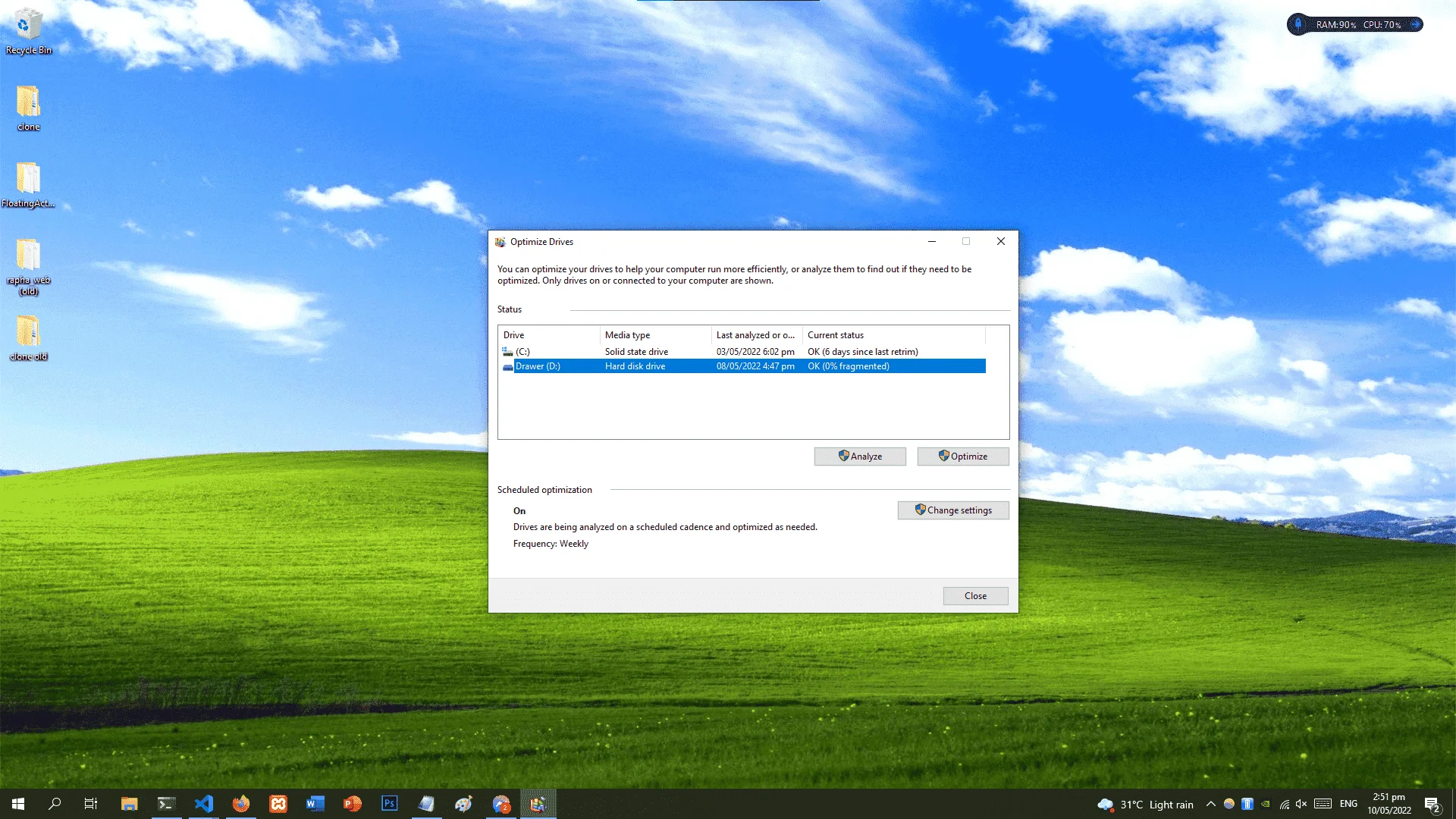The height and width of the screenshot is (819, 1456).
Task: Click the rocket icon on RAM/CPU widget
Action: [x=1298, y=25]
